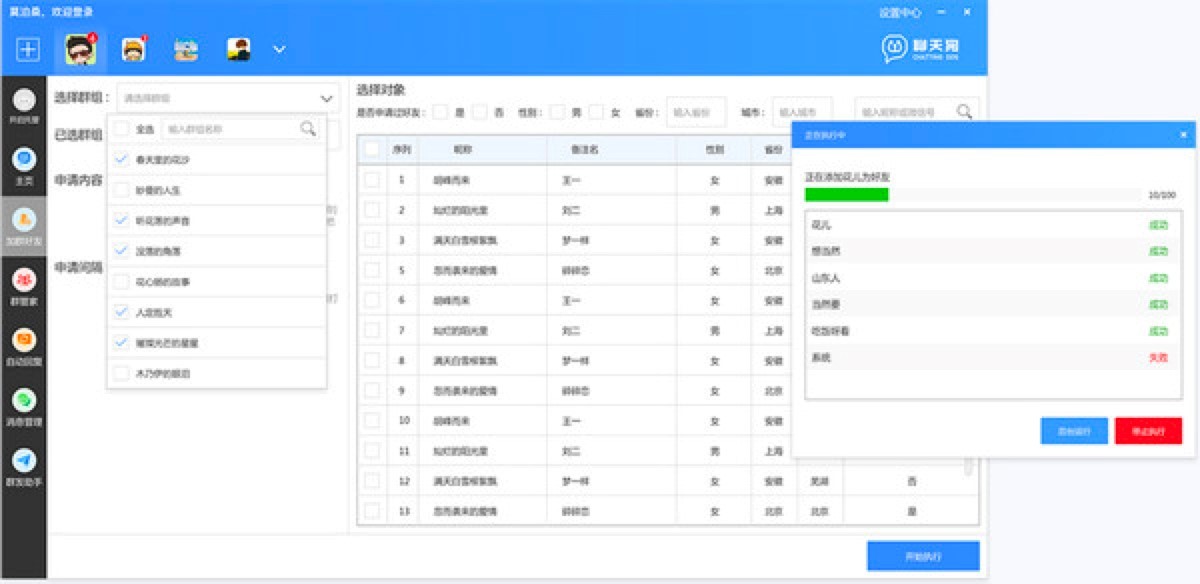Click the 备注名 column header

coord(584,149)
